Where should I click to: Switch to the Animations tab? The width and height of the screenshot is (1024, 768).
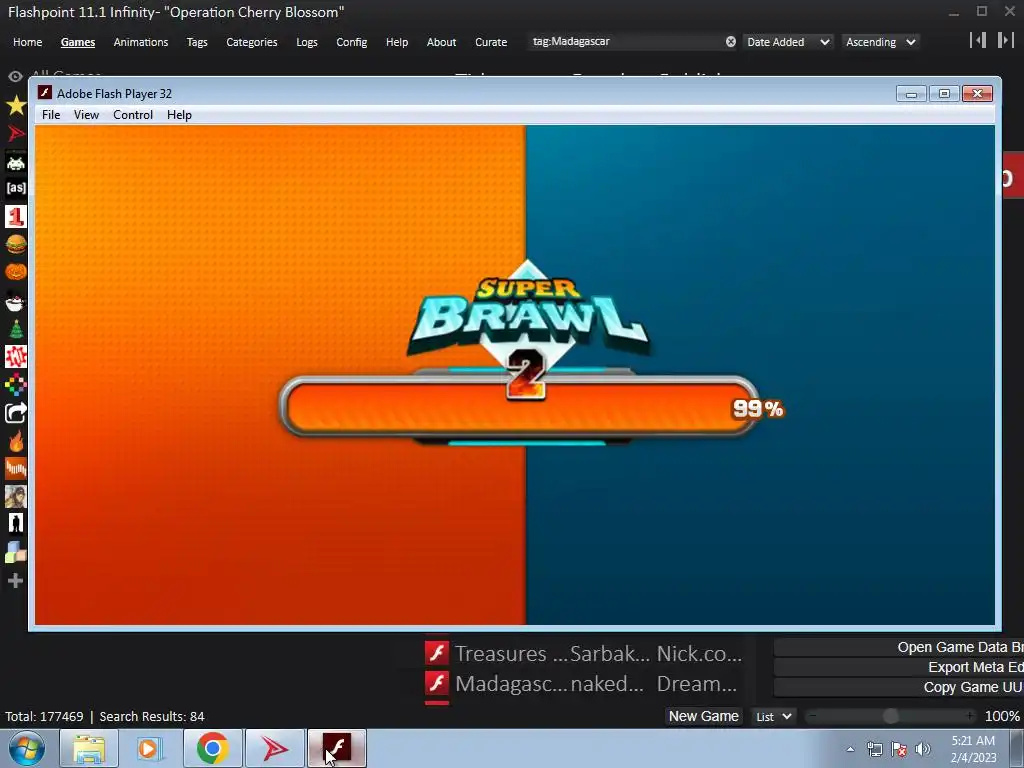(140, 42)
